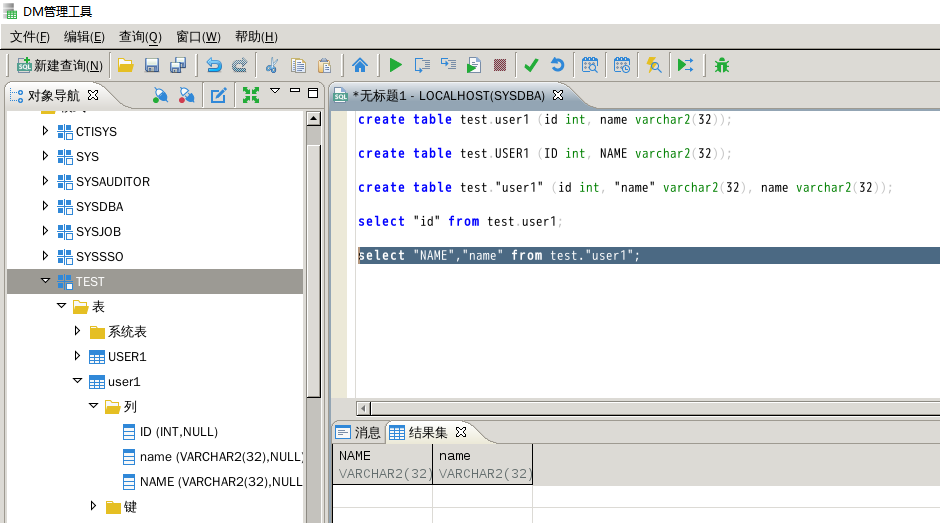This screenshot has width=940, height=523.
Task: Save the current query with the disk icon
Action: coord(152,65)
